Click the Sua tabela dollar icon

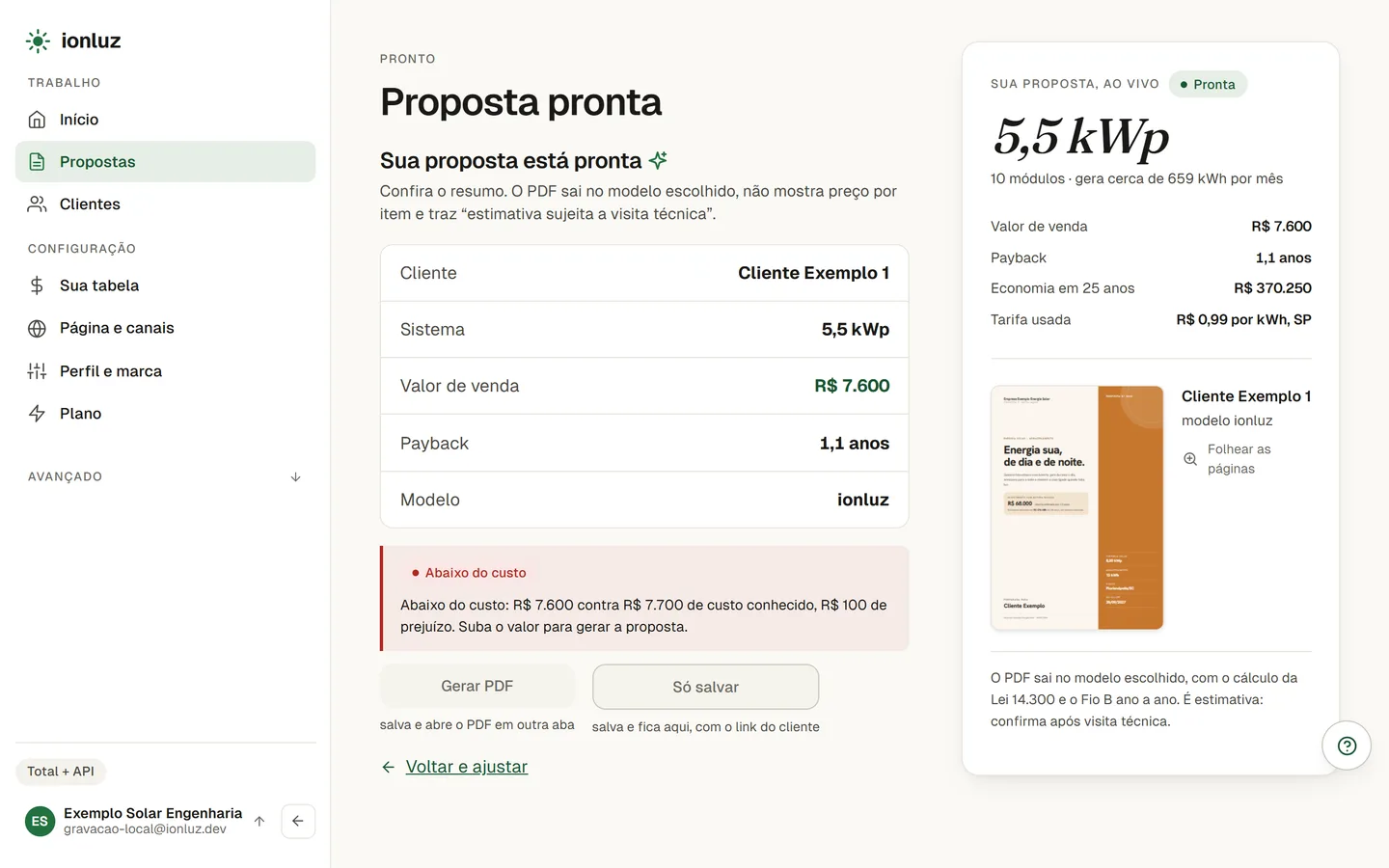click(37, 285)
